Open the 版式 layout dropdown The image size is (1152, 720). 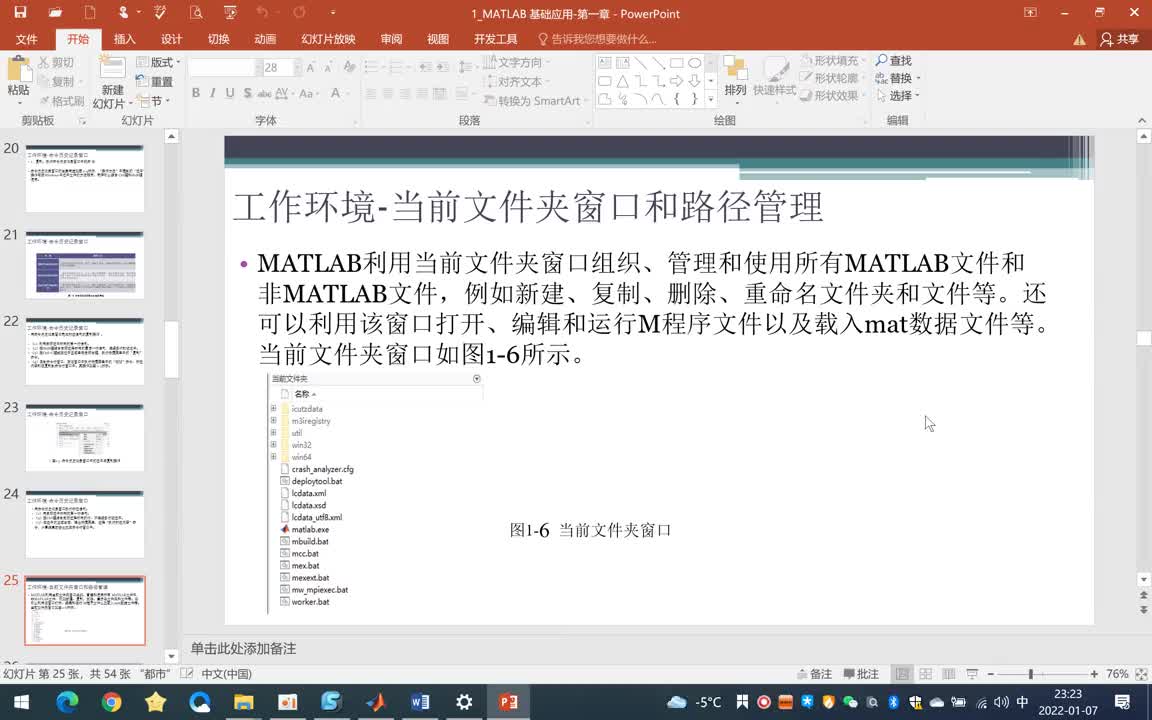tap(158, 62)
